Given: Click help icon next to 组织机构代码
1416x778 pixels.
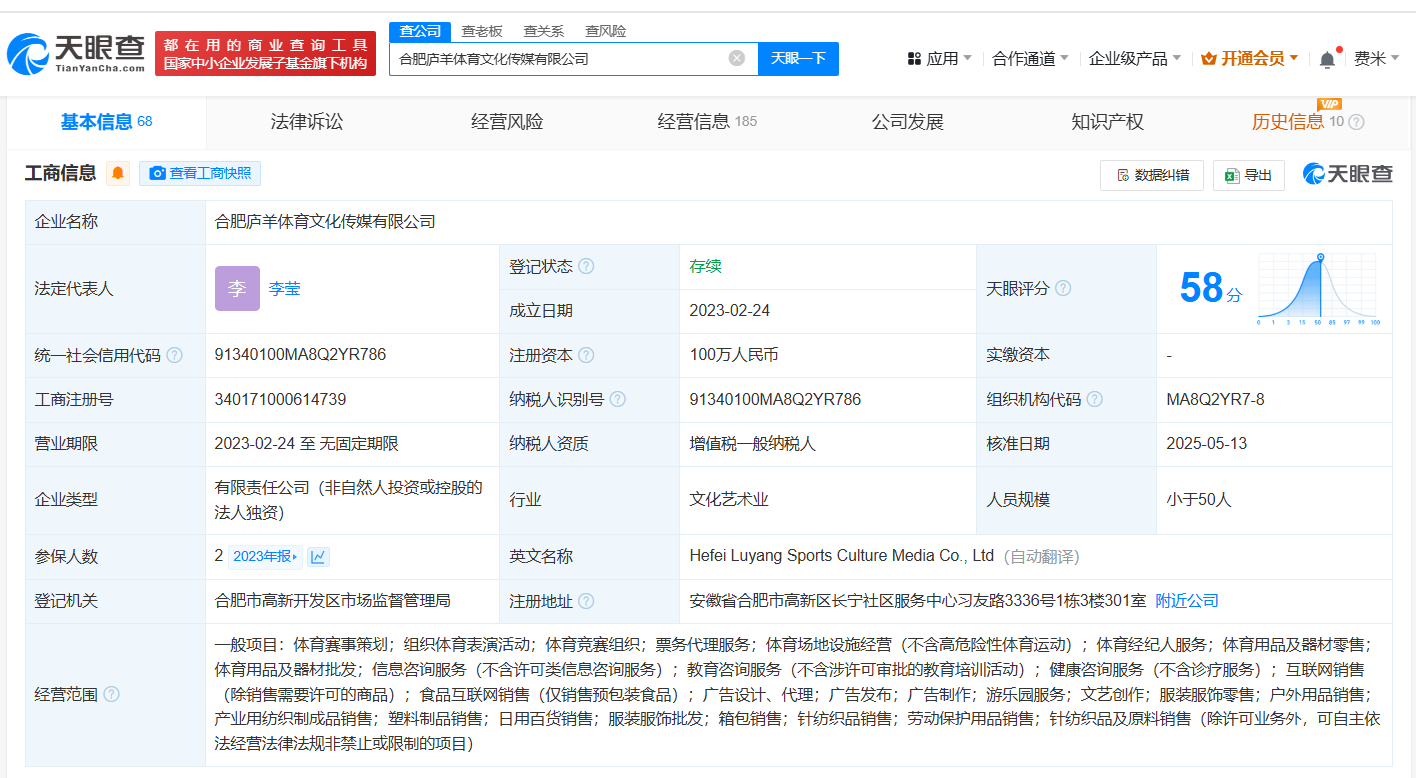Looking at the screenshot, I should click(1095, 399).
